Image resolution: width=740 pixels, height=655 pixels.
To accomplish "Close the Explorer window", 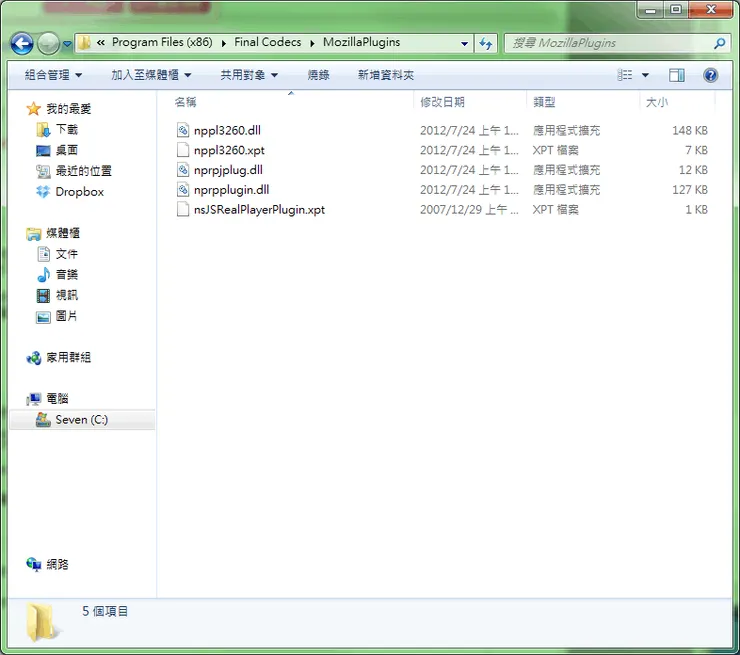I will pos(711,9).
